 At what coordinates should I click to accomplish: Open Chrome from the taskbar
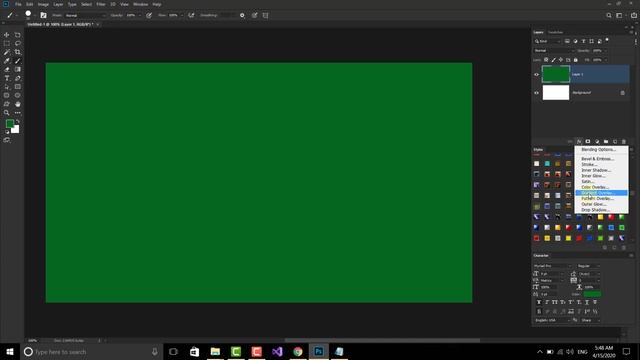[x=298, y=352]
